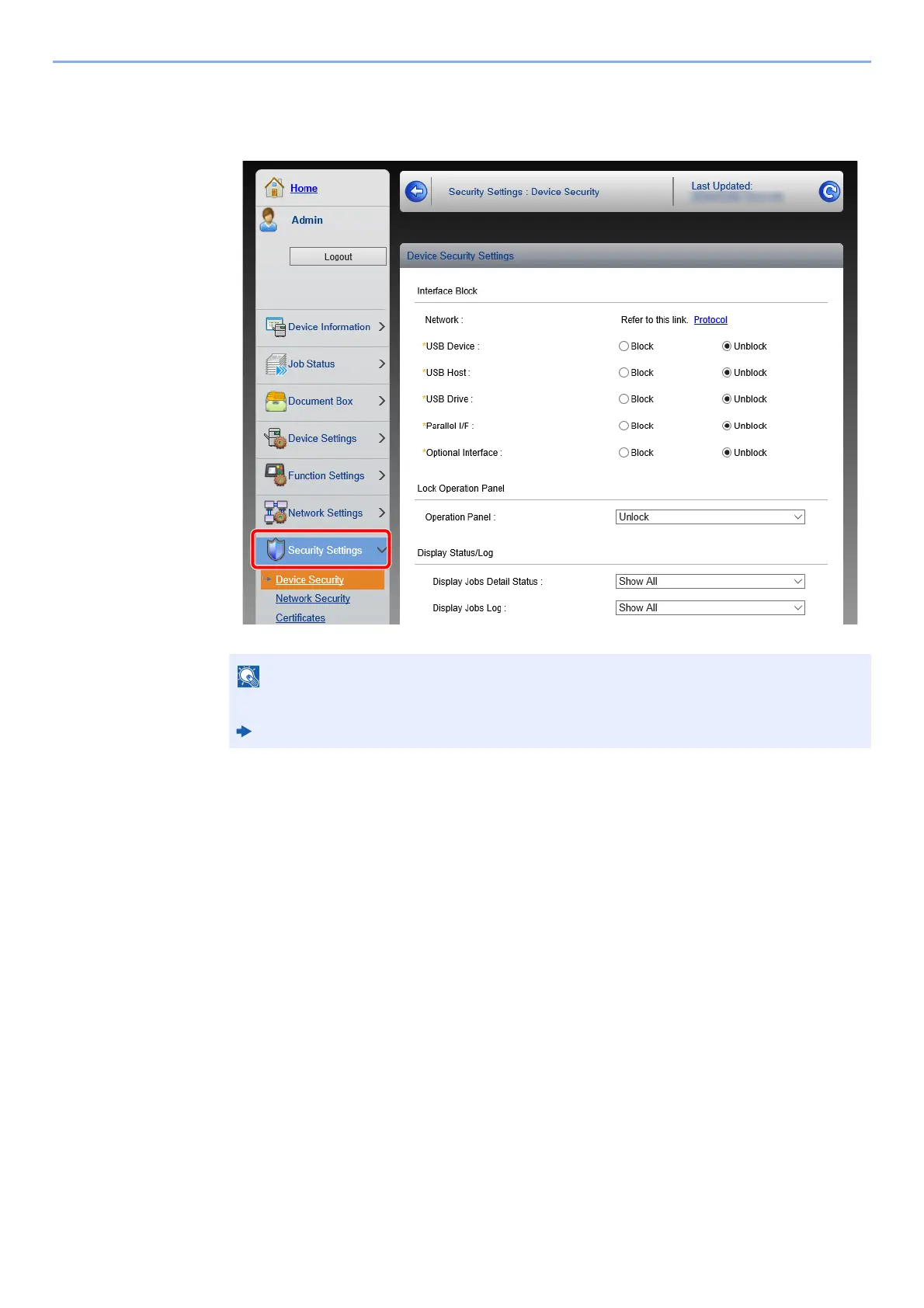Click the Network Settings icon
924x1308 pixels.
coord(276,513)
